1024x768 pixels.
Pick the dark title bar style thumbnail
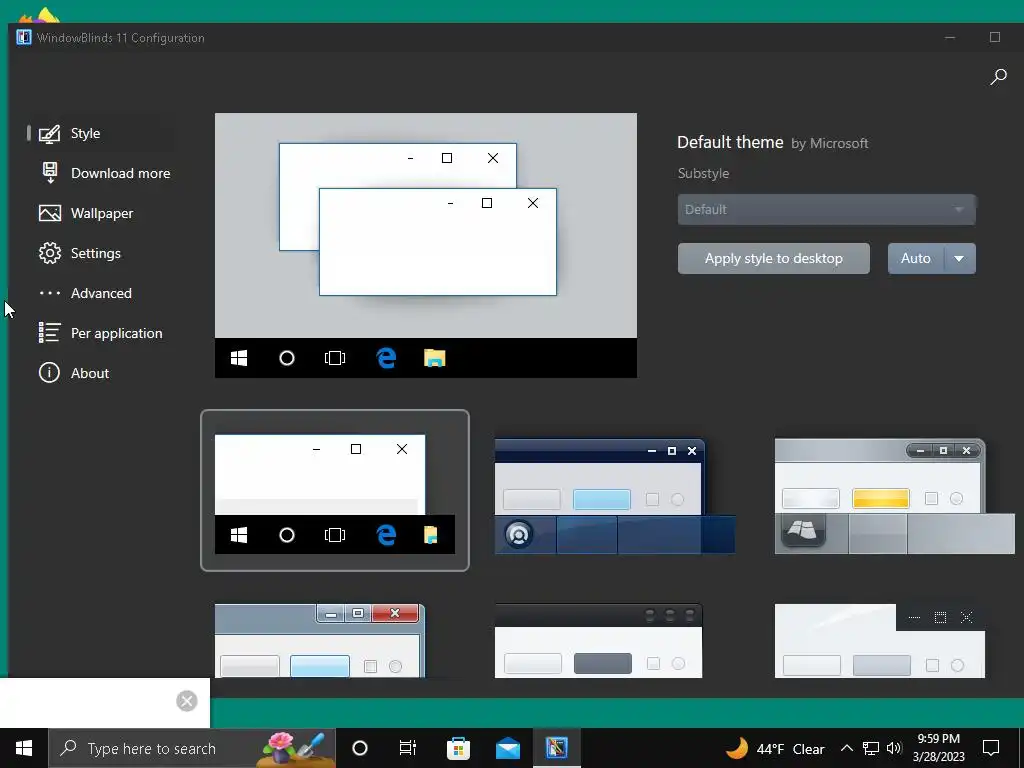click(x=599, y=641)
